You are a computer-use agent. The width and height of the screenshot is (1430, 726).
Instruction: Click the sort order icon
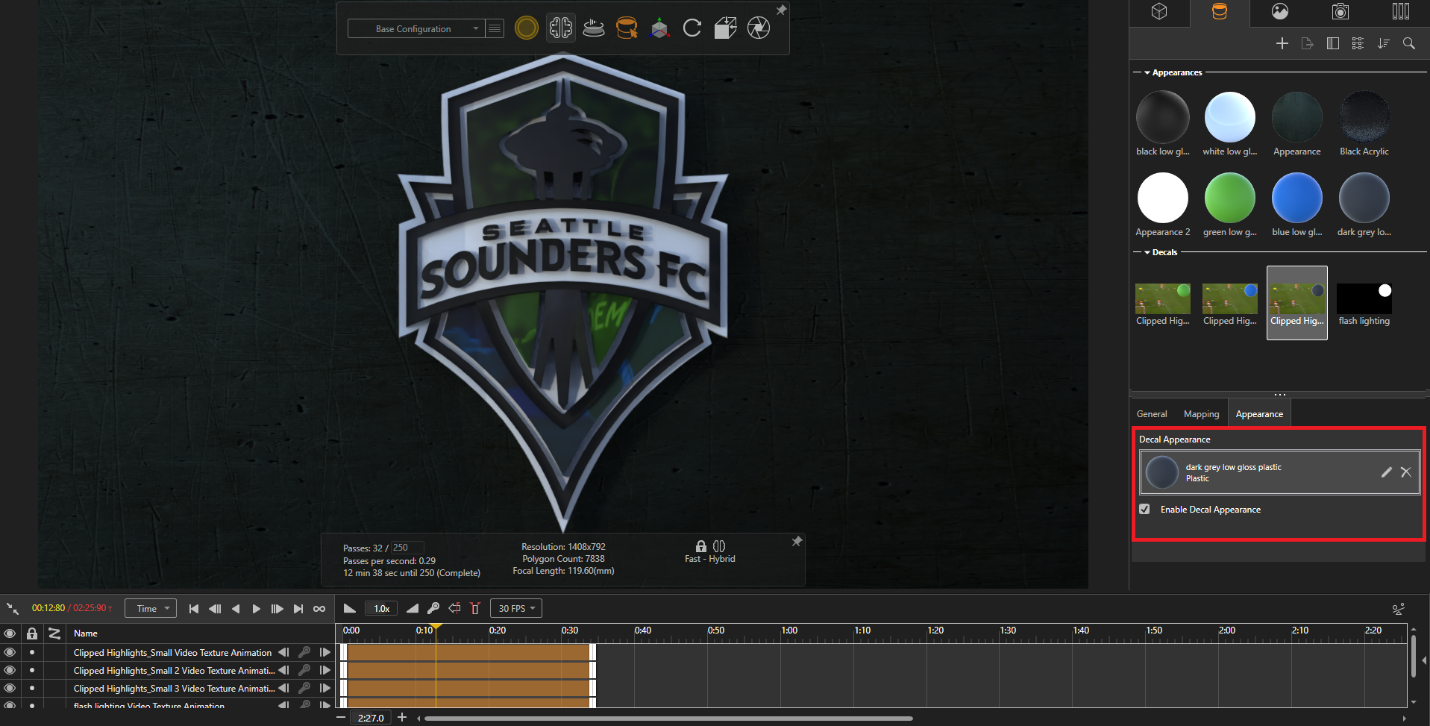coord(1383,43)
